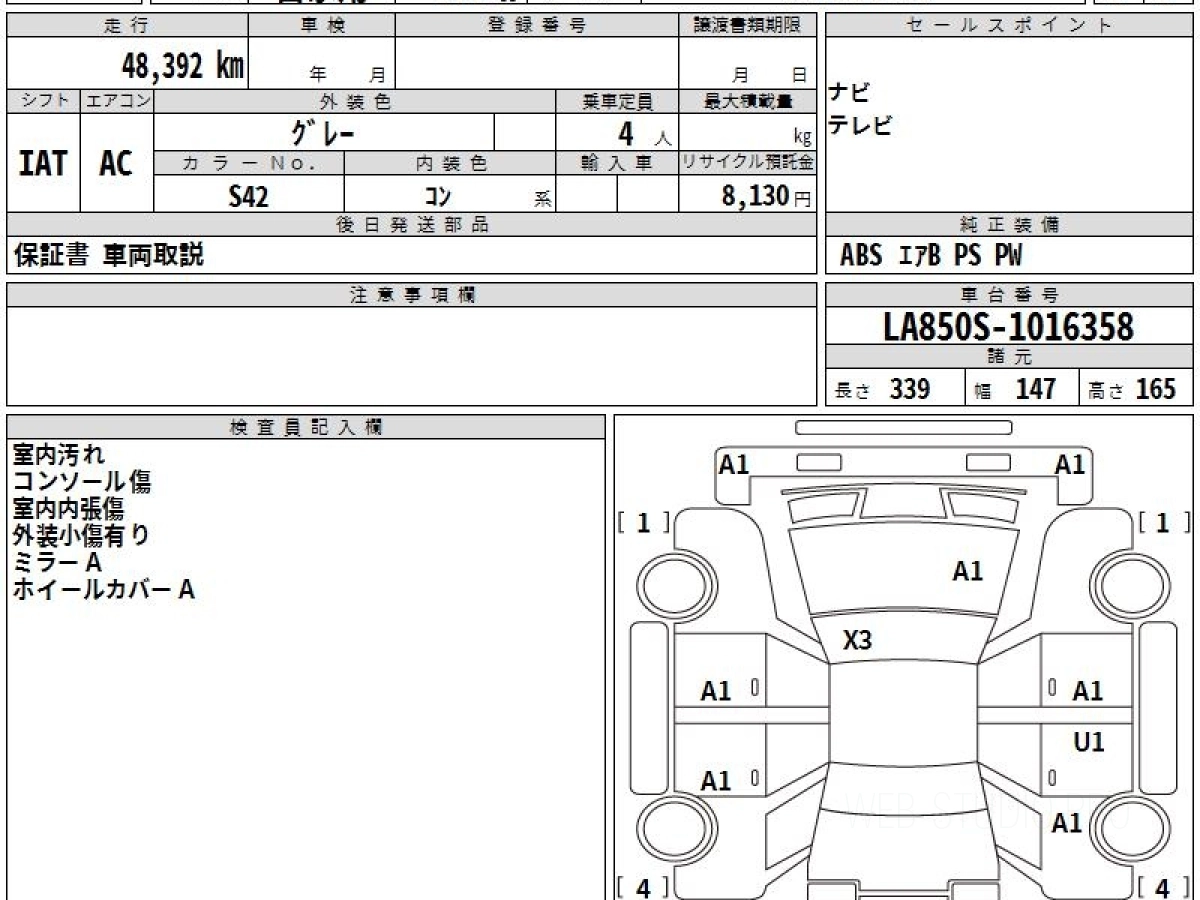Click the 外装色 header

coord(355,101)
